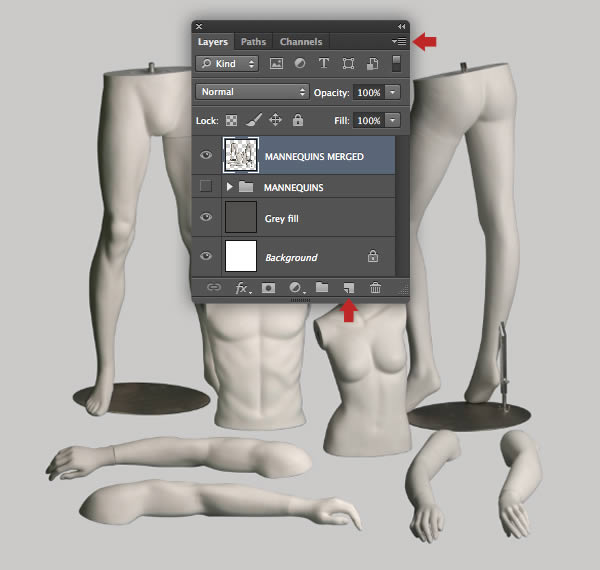Expand the MANNEQUINS group
Viewport: 600px width, 570px height.
coord(229,187)
